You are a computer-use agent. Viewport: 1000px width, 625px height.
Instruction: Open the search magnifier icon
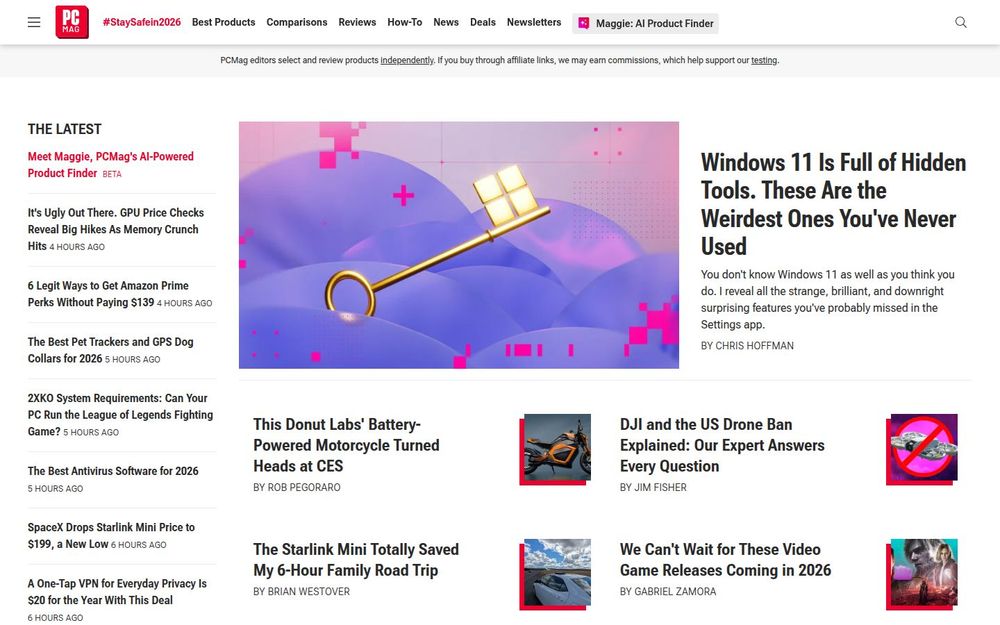(960, 22)
